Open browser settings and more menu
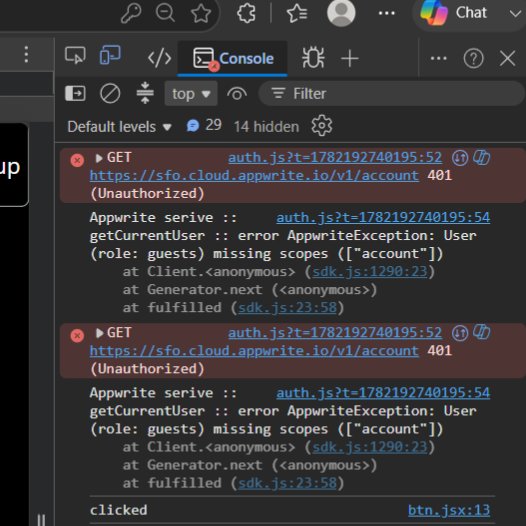Image resolution: width=526 pixels, height=526 pixels. coord(386,13)
